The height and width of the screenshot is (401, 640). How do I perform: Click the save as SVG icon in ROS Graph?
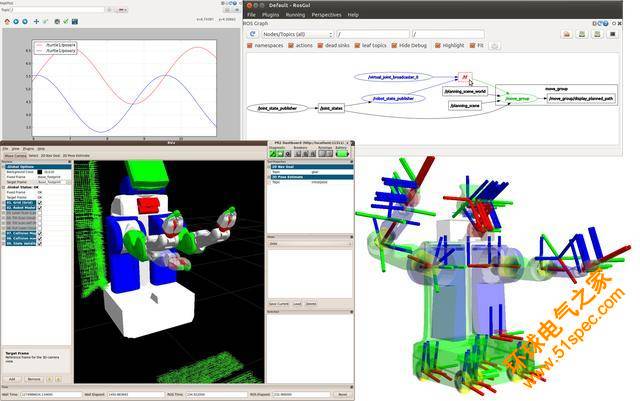tap(597, 34)
